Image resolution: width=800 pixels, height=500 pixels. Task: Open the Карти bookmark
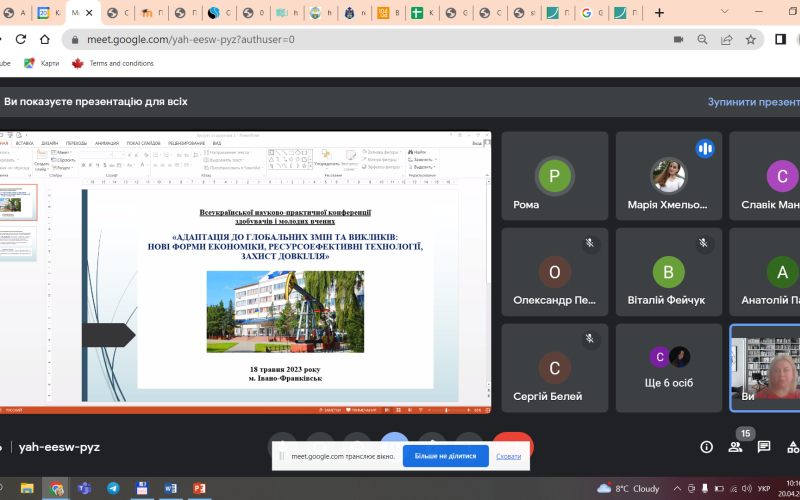[42, 63]
